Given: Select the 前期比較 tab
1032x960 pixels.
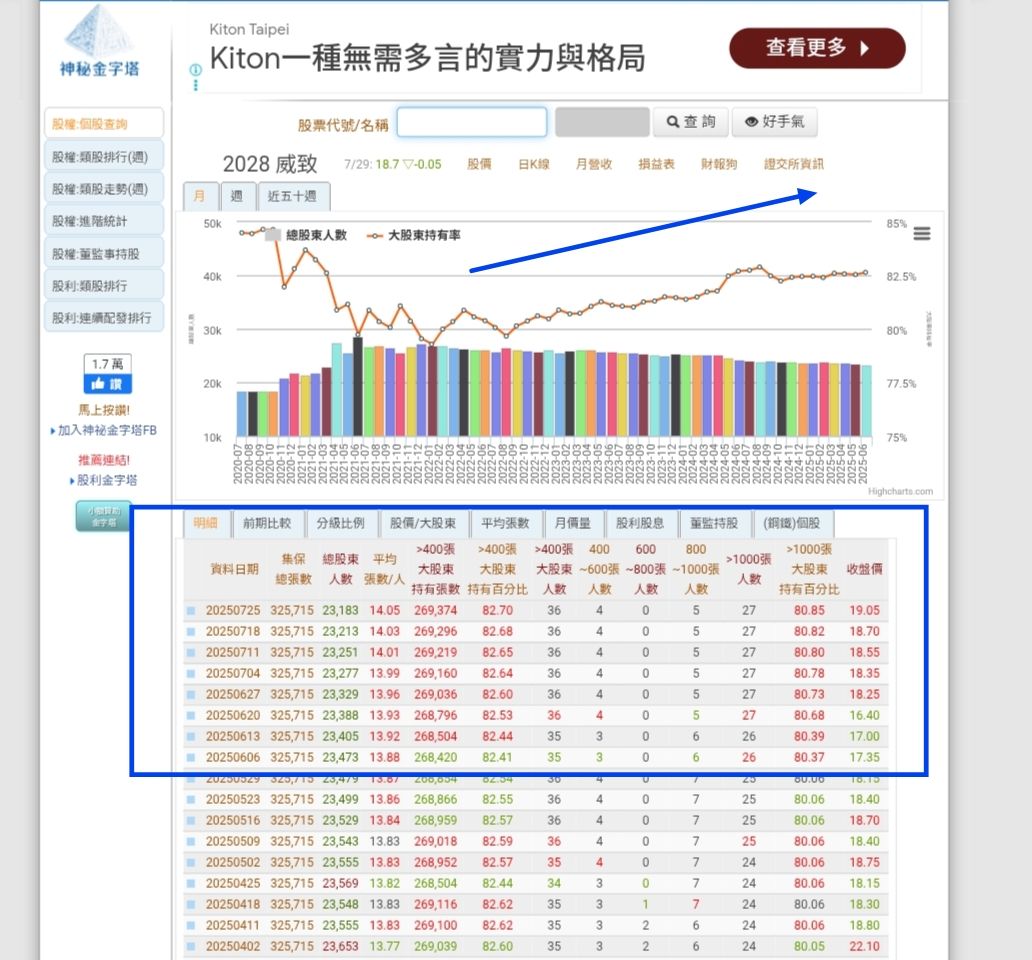Looking at the screenshot, I should [267, 523].
